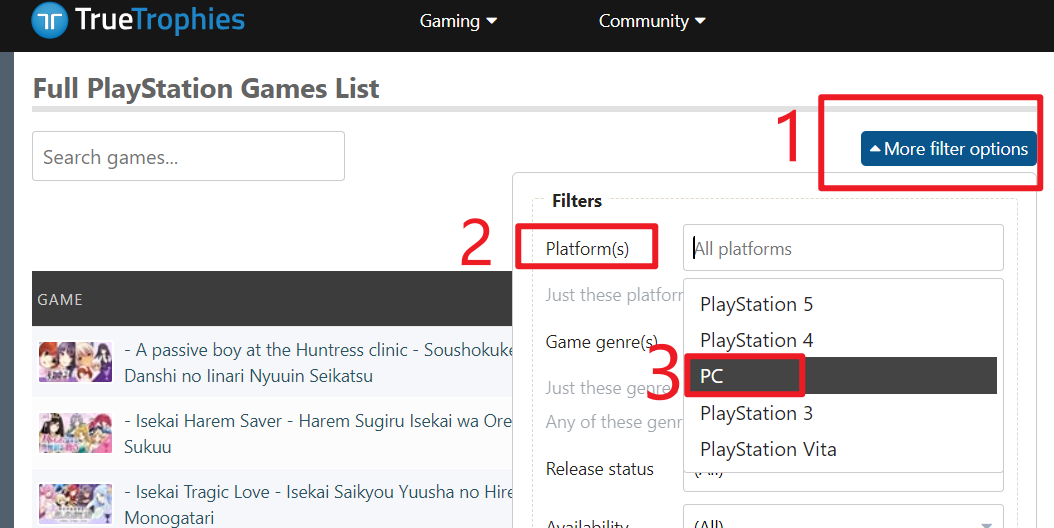Select PlayStation Vita from platform list
Image resolution: width=1054 pixels, height=528 pixels.
coord(843,449)
